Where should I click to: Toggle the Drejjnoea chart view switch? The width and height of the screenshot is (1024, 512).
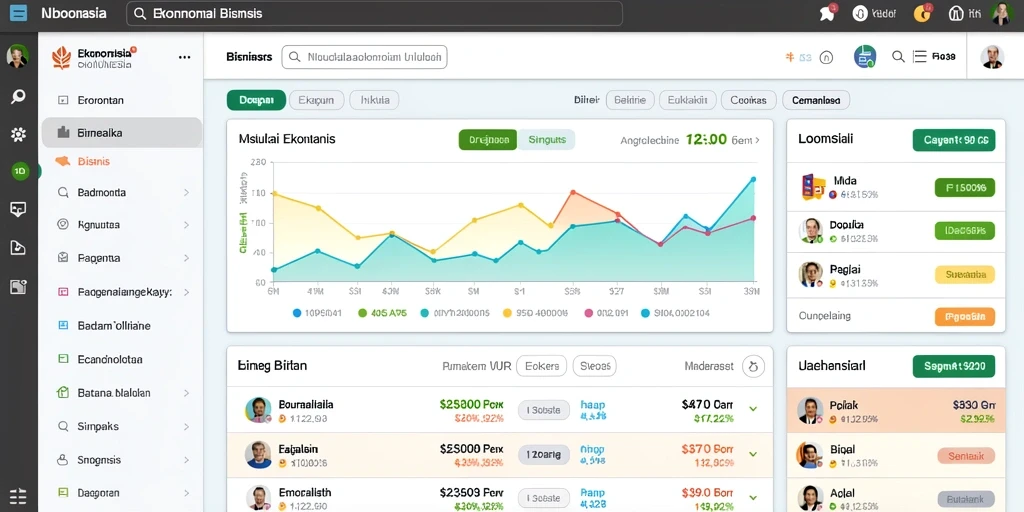tap(488, 140)
